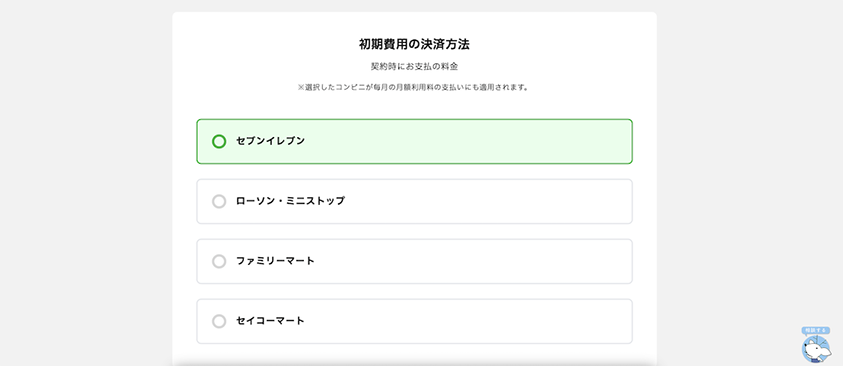Viewport: 843px width, 366px height.
Task: Click the セイコーマート label text
Action: 270,321
